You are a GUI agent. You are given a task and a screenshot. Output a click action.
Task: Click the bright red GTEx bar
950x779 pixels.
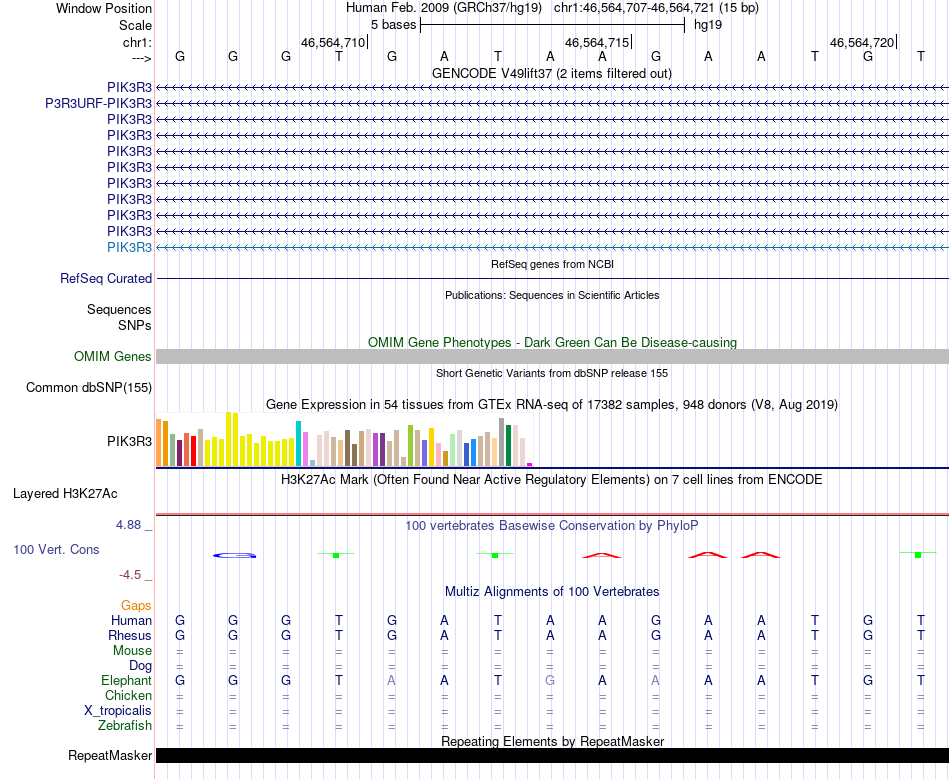[193, 451]
